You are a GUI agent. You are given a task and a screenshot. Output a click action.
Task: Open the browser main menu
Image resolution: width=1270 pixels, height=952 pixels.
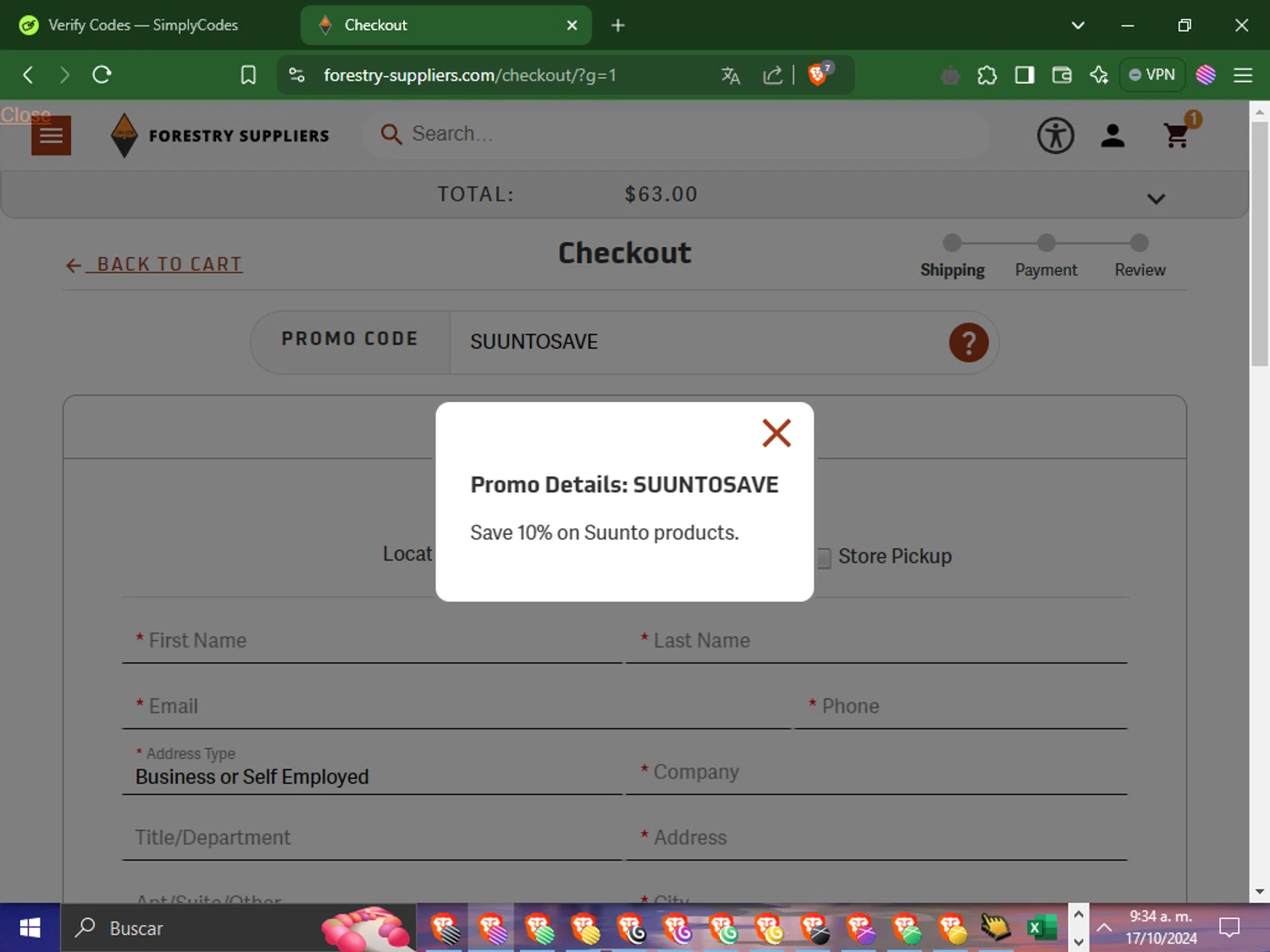pyautogui.click(x=1243, y=75)
